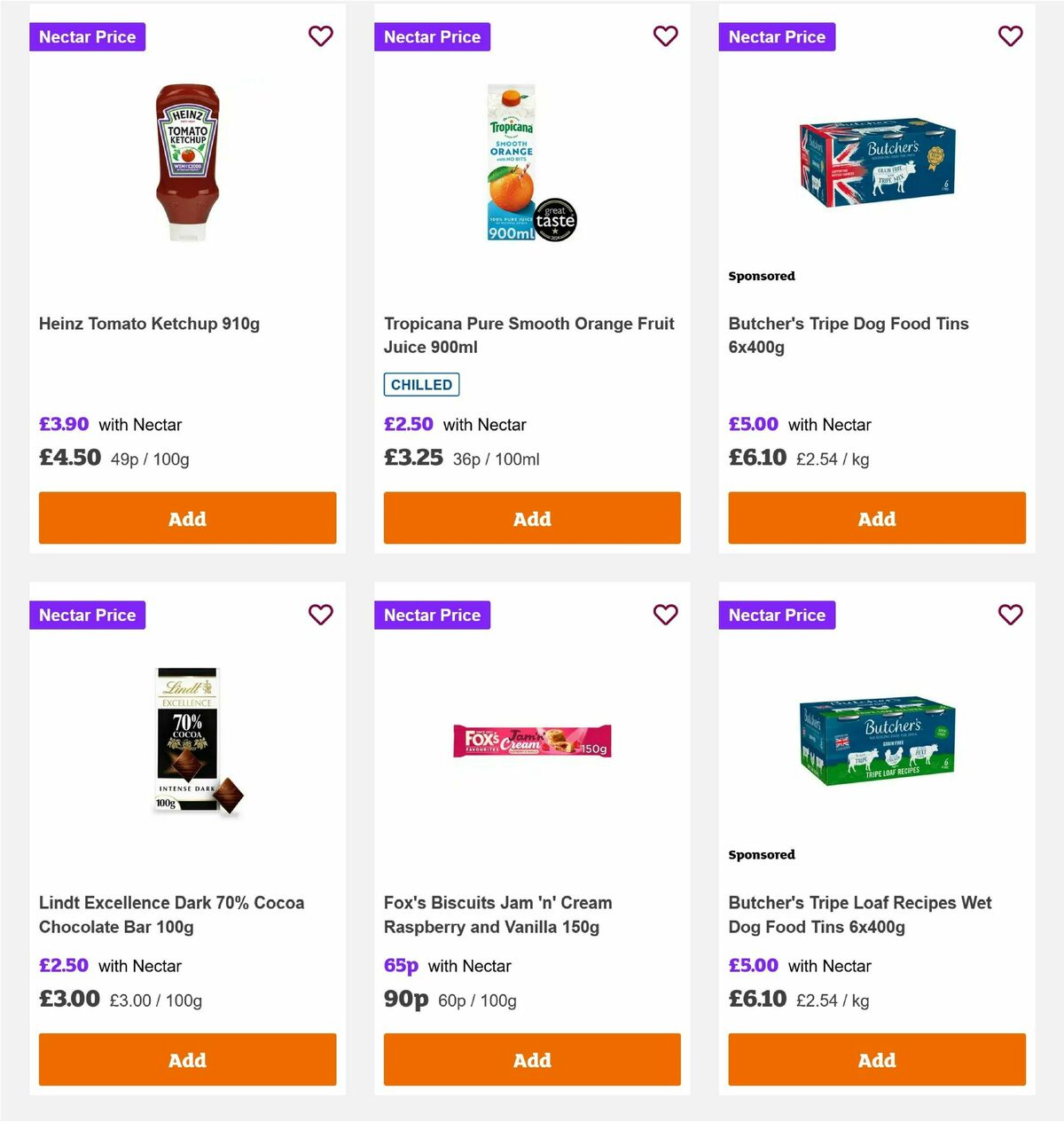Favourite the Tropicana orange juice via heart icon
Screen dimensions: 1064x1122
pos(666,36)
